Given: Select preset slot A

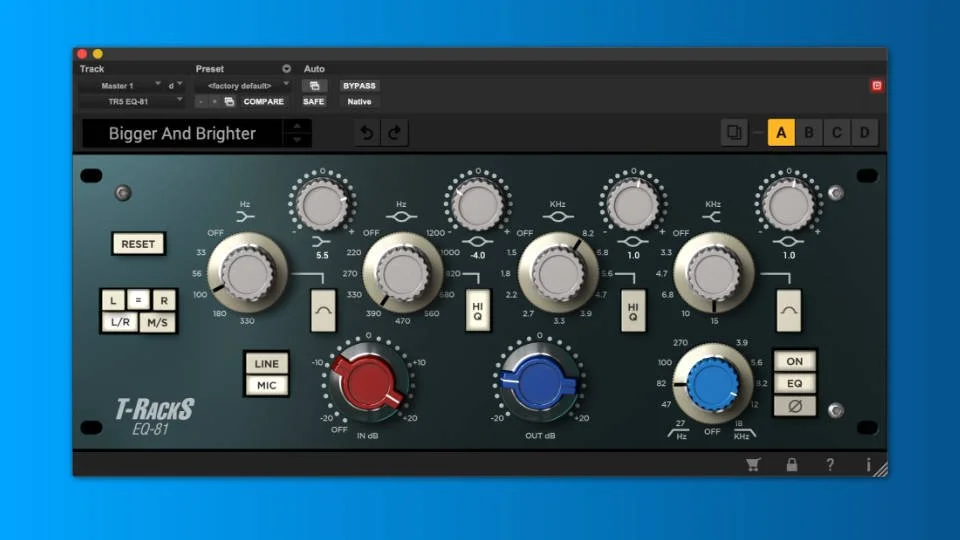Looking at the screenshot, I should 781,132.
